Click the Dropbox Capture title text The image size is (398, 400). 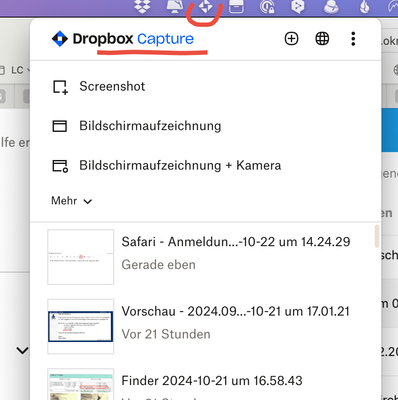click(x=133, y=39)
